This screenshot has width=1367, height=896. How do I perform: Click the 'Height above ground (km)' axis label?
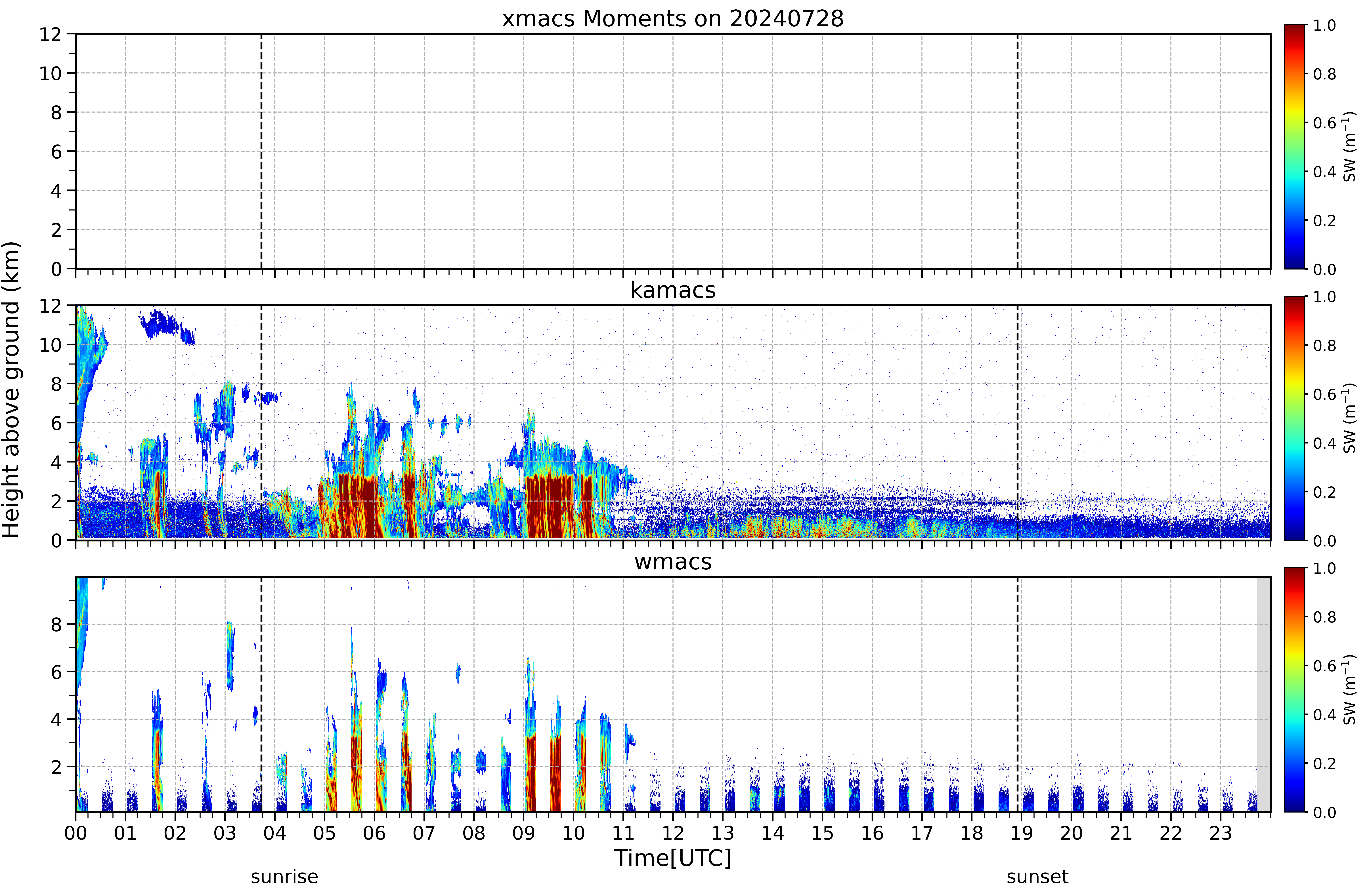(11, 389)
